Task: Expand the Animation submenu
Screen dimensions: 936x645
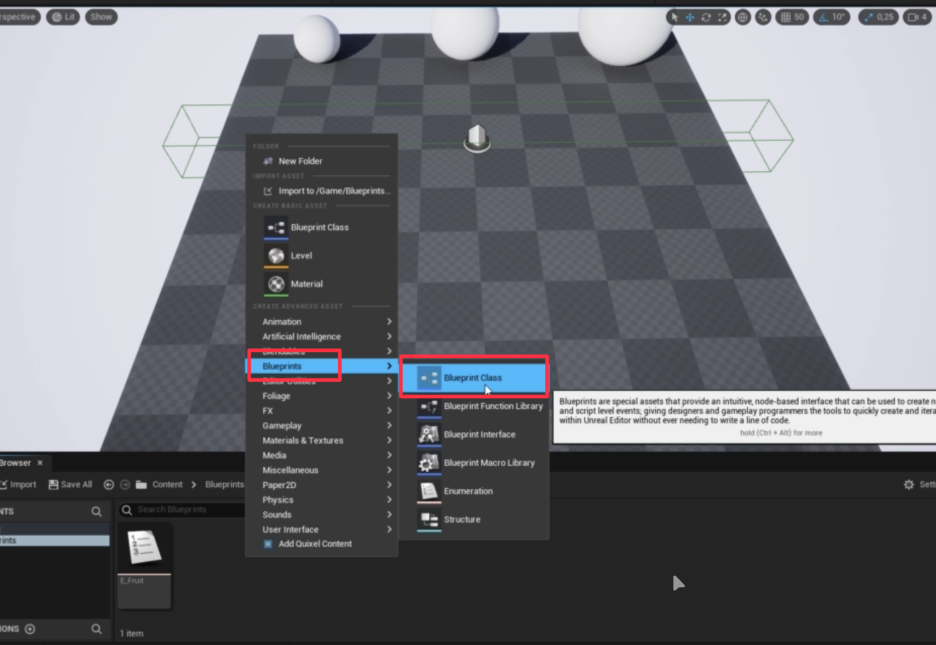Action: pyautogui.click(x=322, y=322)
